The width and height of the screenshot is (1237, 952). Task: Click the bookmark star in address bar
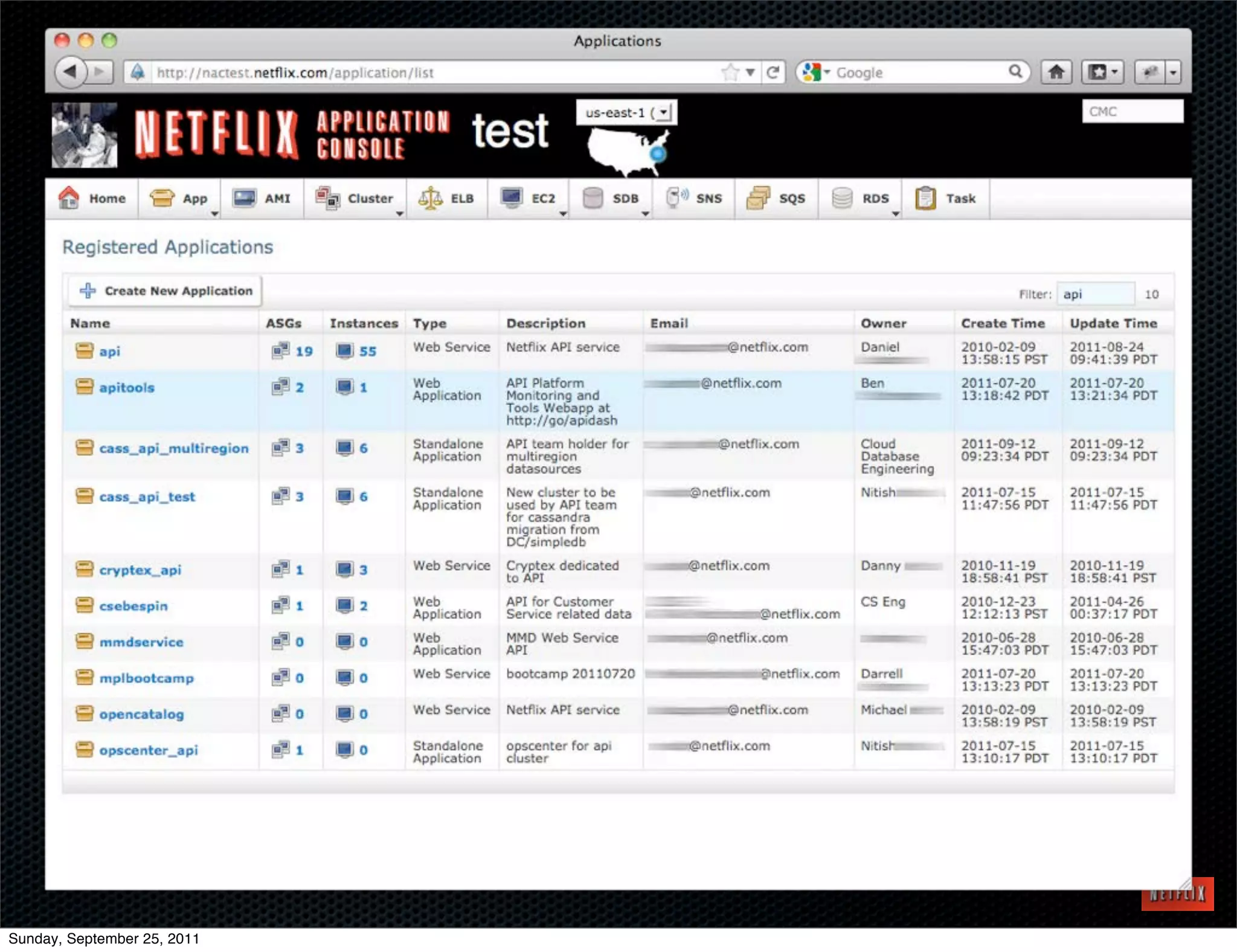pyautogui.click(x=730, y=72)
